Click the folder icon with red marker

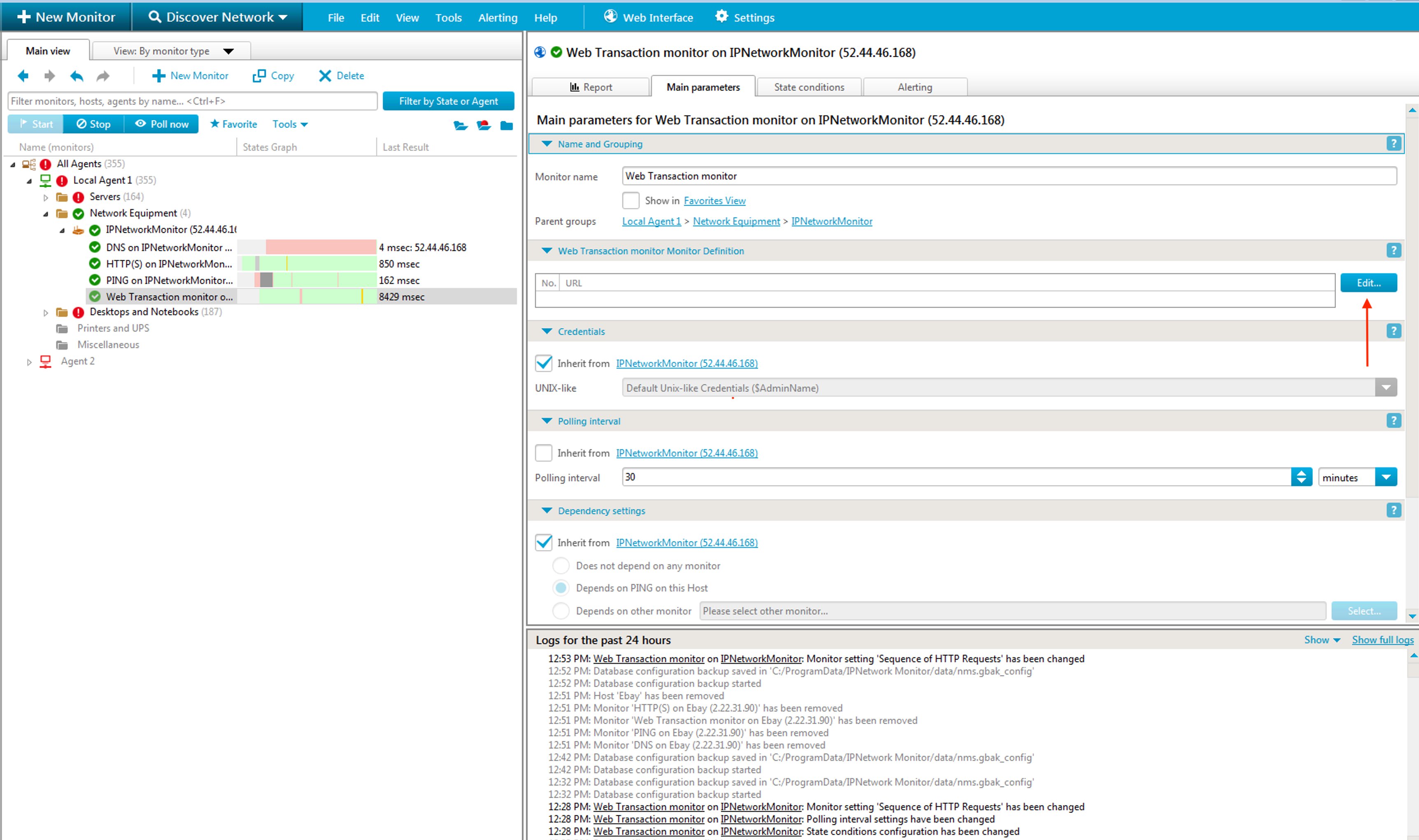click(x=484, y=125)
